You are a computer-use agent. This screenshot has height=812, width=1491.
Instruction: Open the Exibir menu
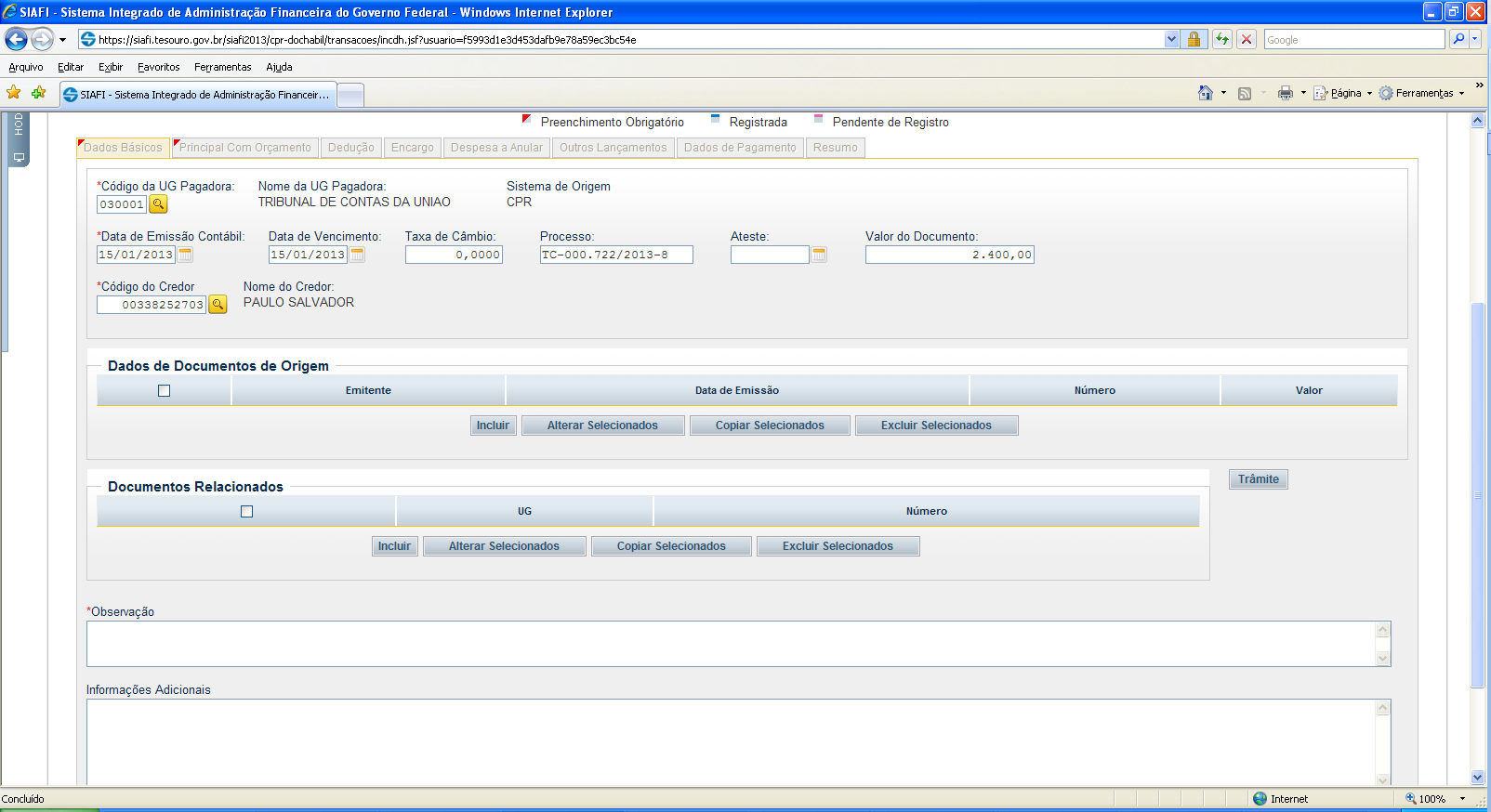[111, 67]
